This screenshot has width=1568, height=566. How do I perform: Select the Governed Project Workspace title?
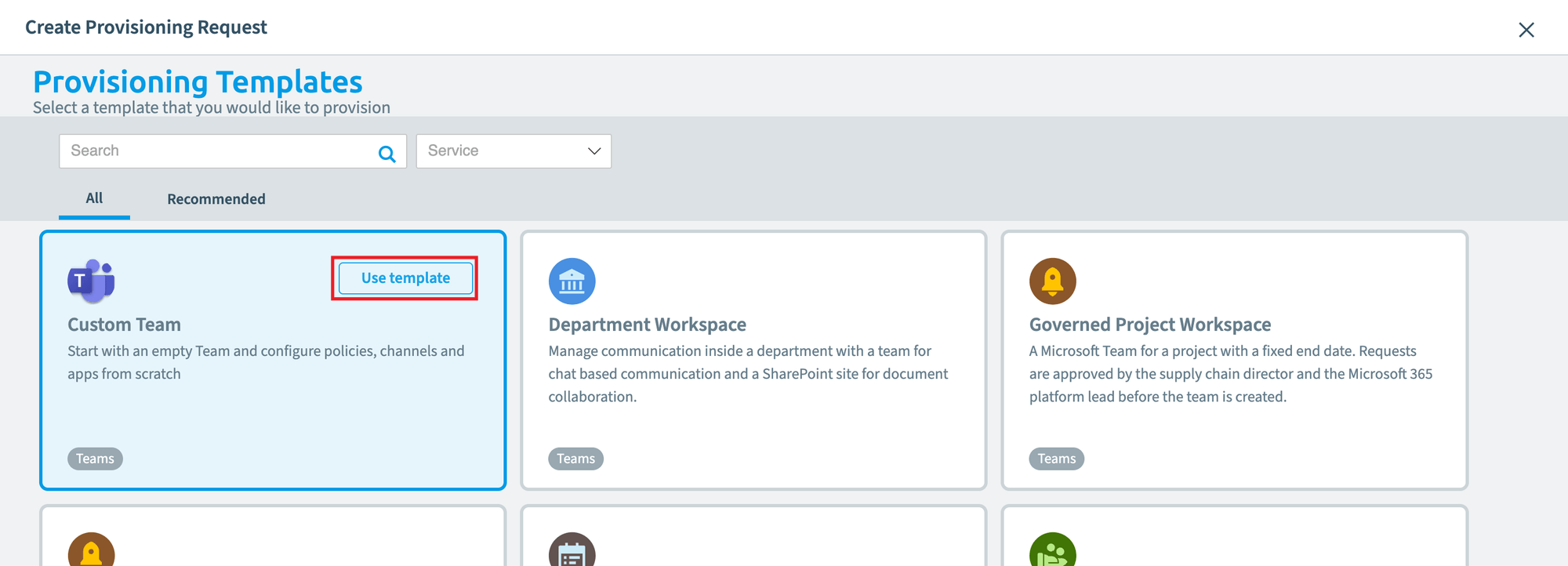(1150, 325)
